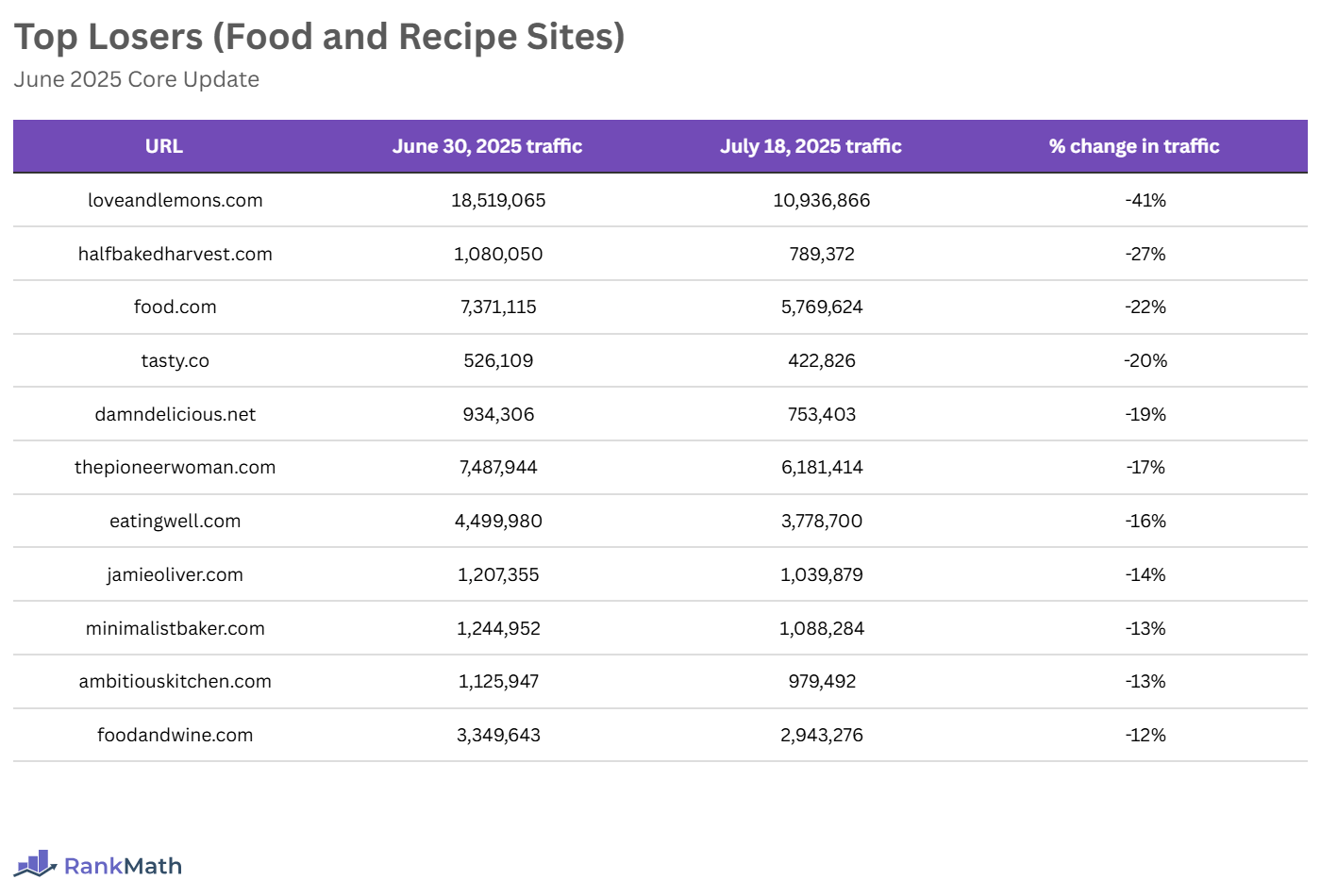This screenshot has height=896, width=1321.
Task: Click the -12% change value
Action: pos(1145,735)
